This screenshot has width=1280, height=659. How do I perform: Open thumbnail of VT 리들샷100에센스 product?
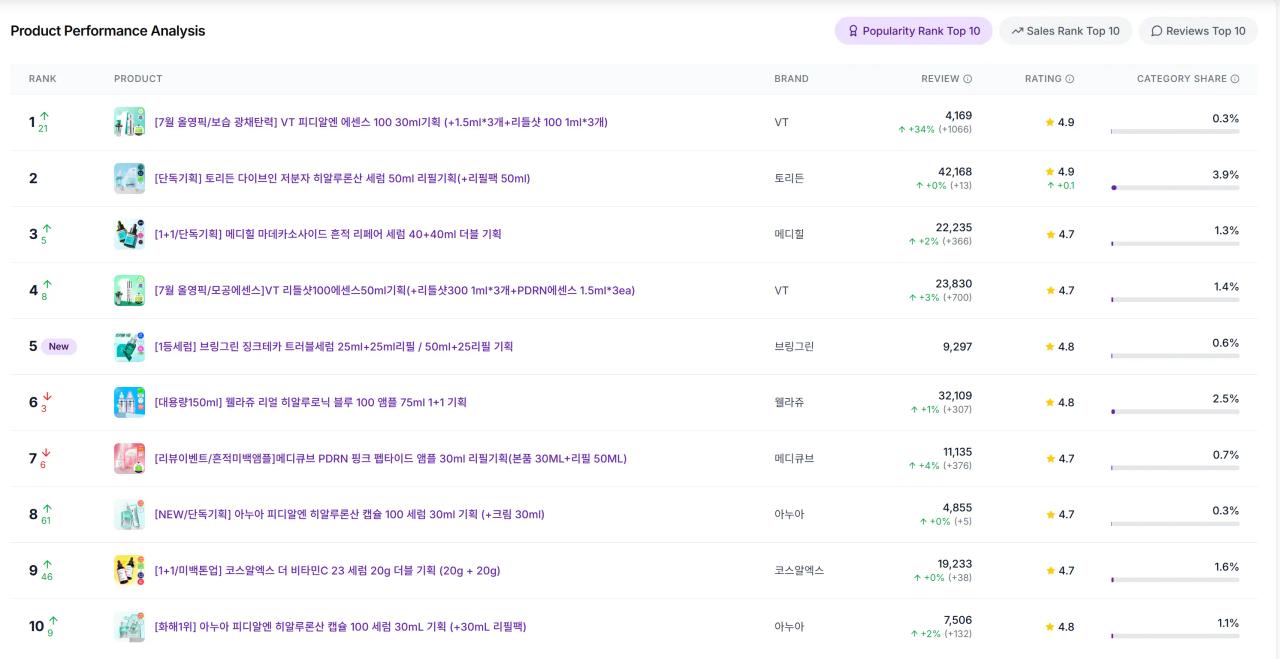point(129,290)
